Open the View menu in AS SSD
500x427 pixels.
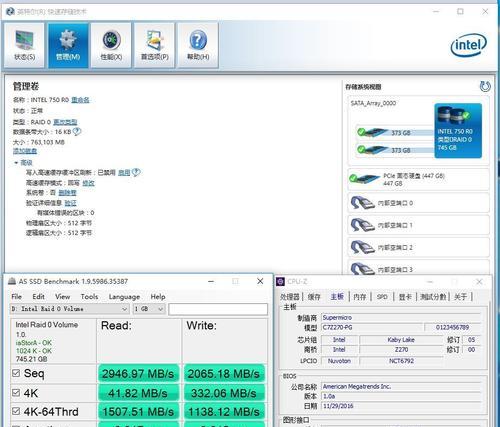tap(62, 296)
